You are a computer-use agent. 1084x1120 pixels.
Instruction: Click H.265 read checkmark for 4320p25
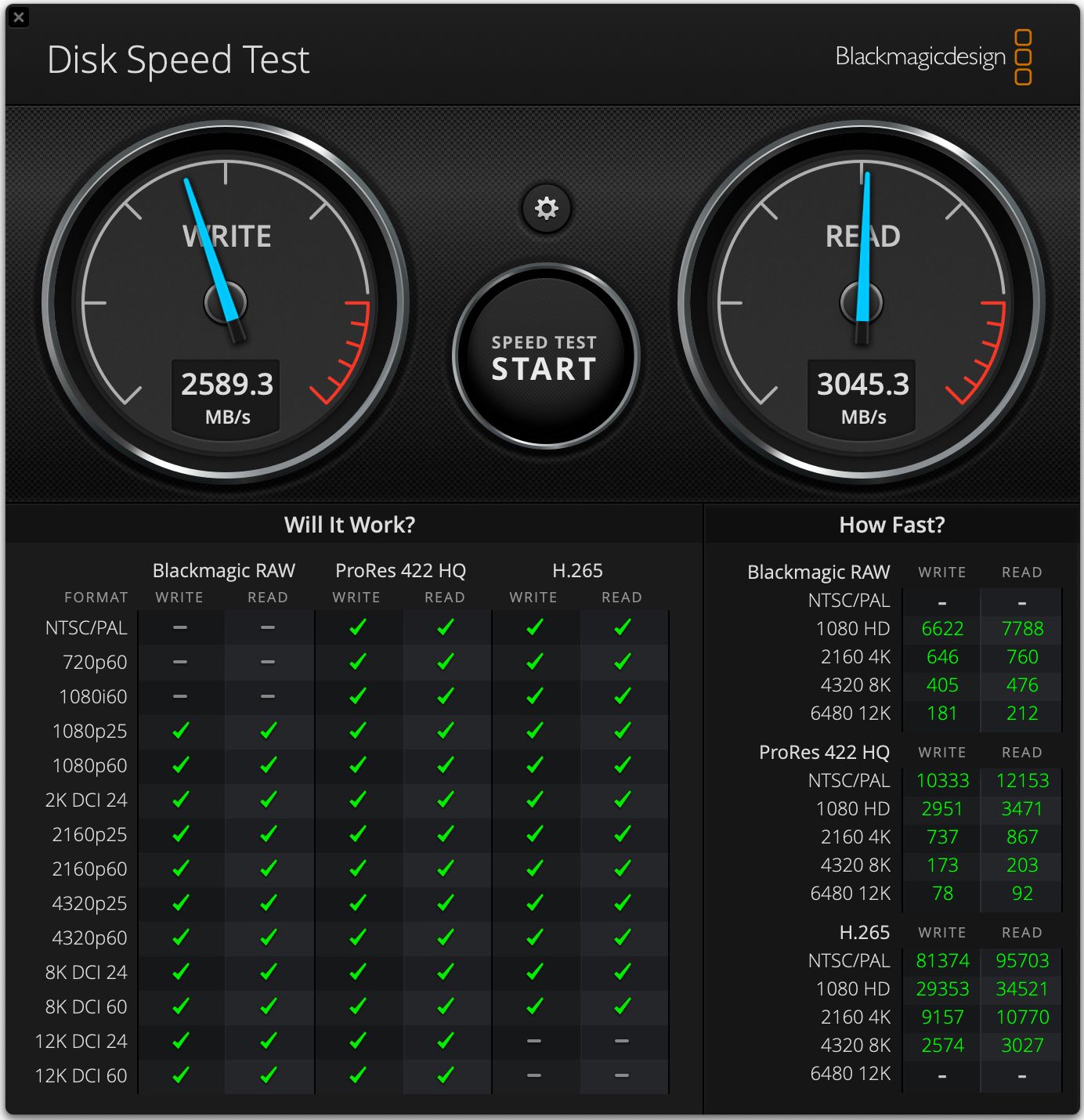[622, 903]
